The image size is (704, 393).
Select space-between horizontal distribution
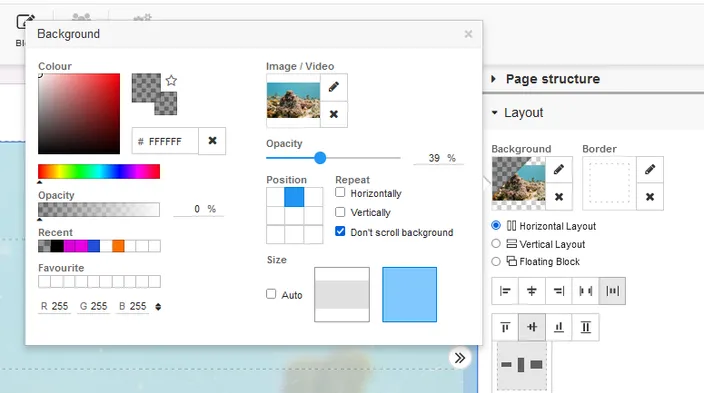pyautogui.click(x=585, y=291)
